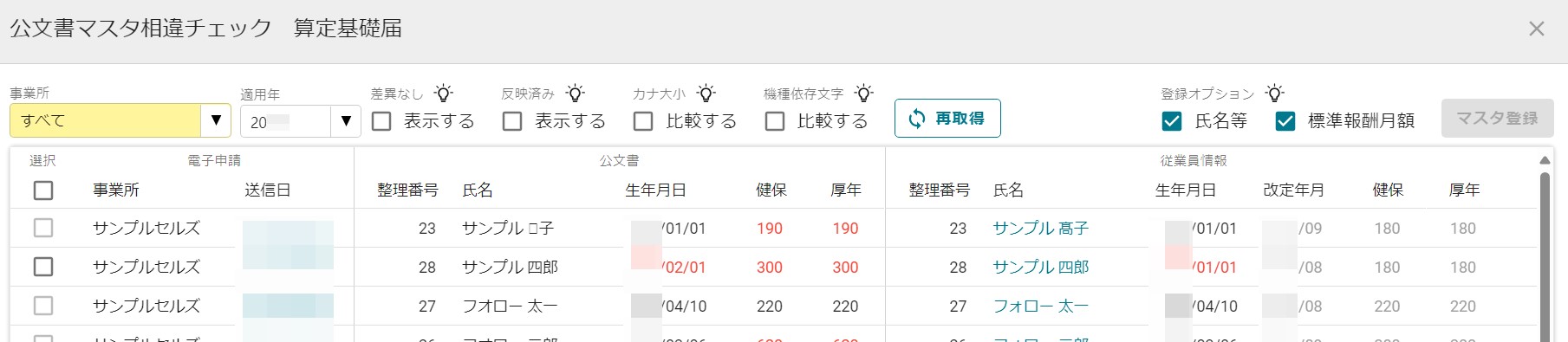Image resolution: width=1568 pixels, height=342 pixels.
Task: Sort by the 送信日 column header
Action: tap(268, 190)
